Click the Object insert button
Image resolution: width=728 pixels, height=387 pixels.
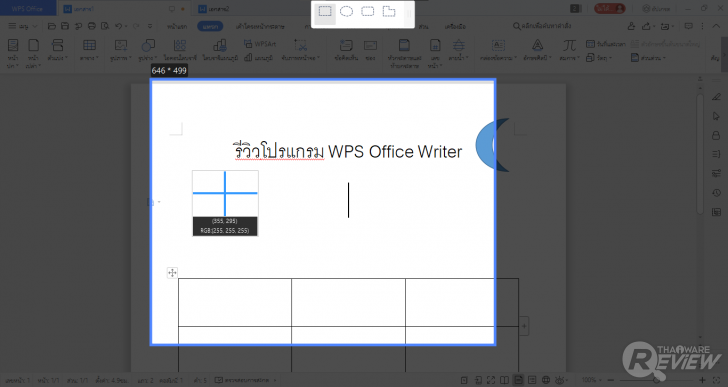pyautogui.click(x=599, y=58)
